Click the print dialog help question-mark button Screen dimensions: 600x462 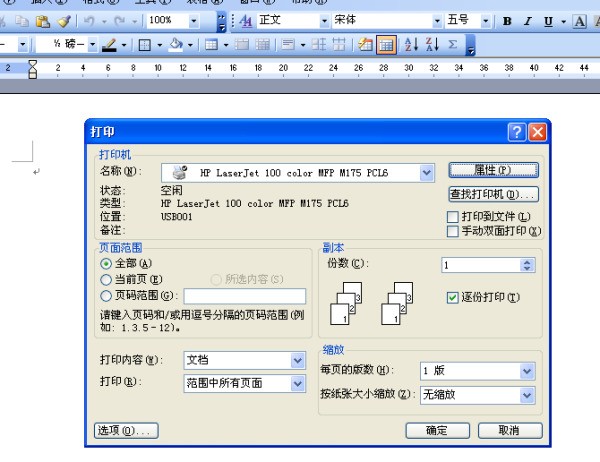pos(516,132)
